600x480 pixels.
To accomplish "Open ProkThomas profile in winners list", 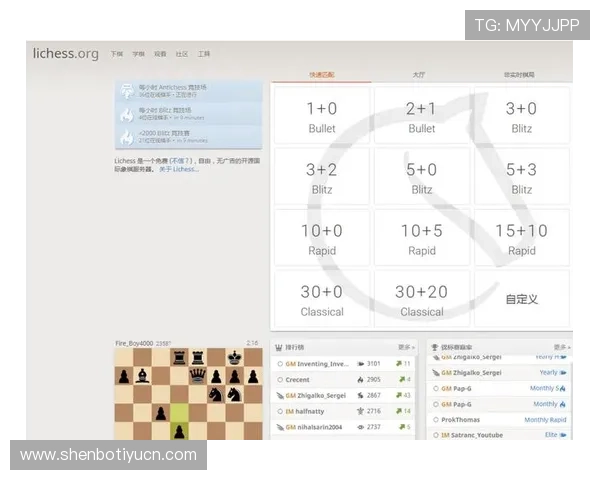I will coord(460,420).
